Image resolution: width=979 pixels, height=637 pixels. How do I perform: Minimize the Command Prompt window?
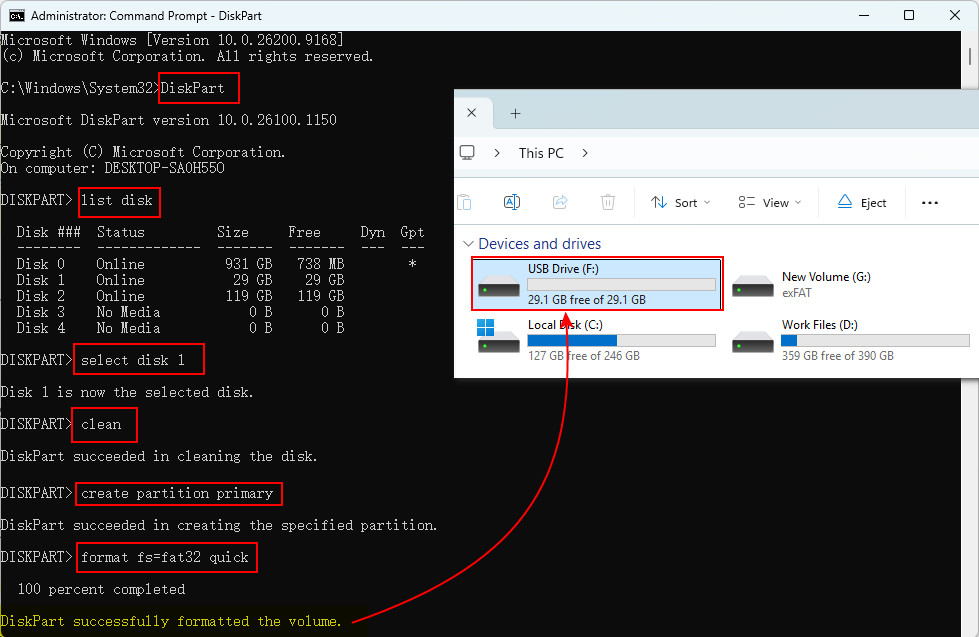tap(864, 16)
